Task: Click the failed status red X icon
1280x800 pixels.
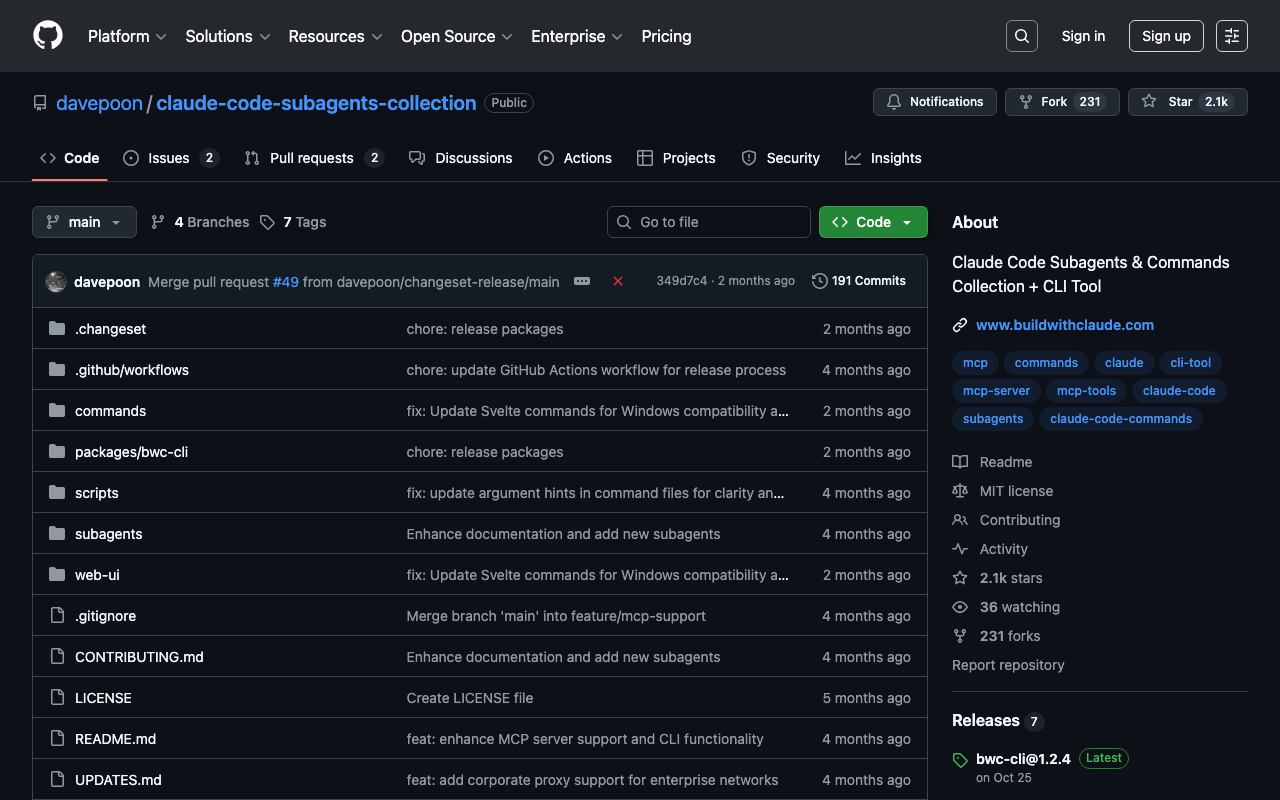Action: [x=618, y=281]
